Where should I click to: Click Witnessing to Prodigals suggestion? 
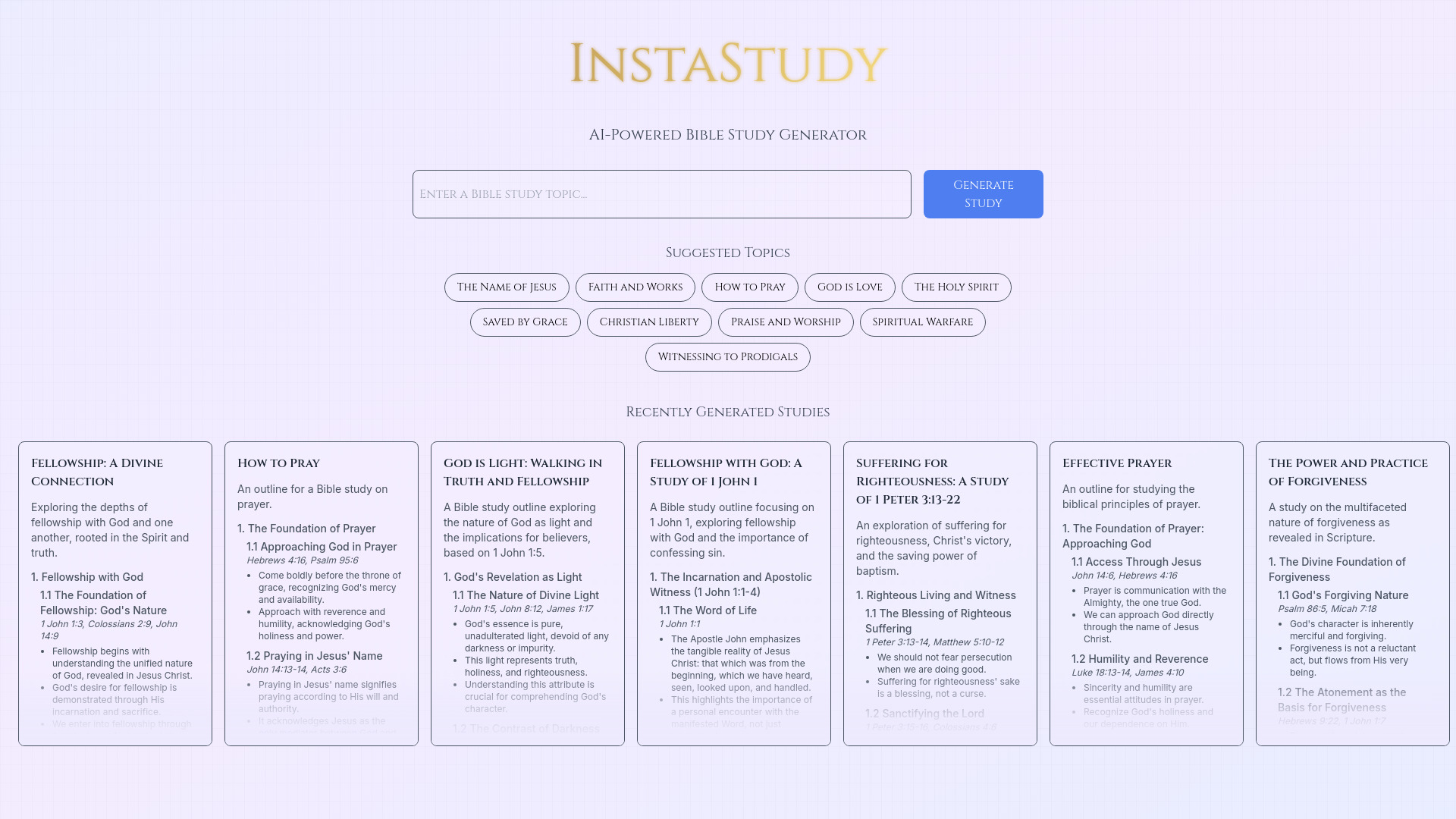(728, 357)
